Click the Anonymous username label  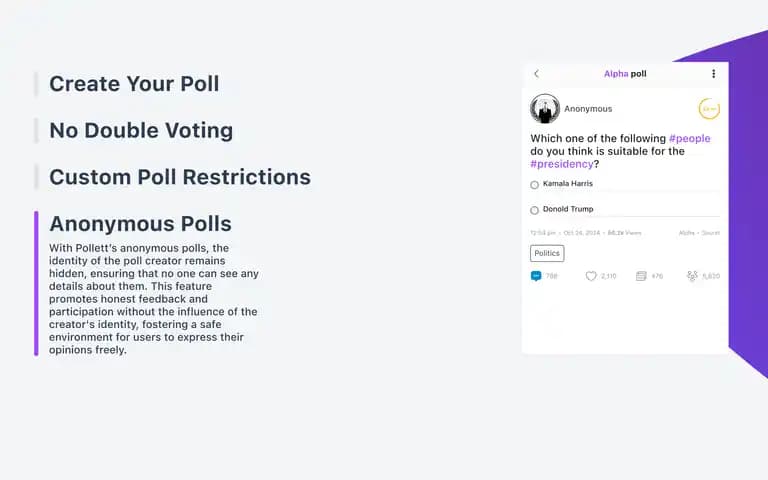(x=588, y=109)
